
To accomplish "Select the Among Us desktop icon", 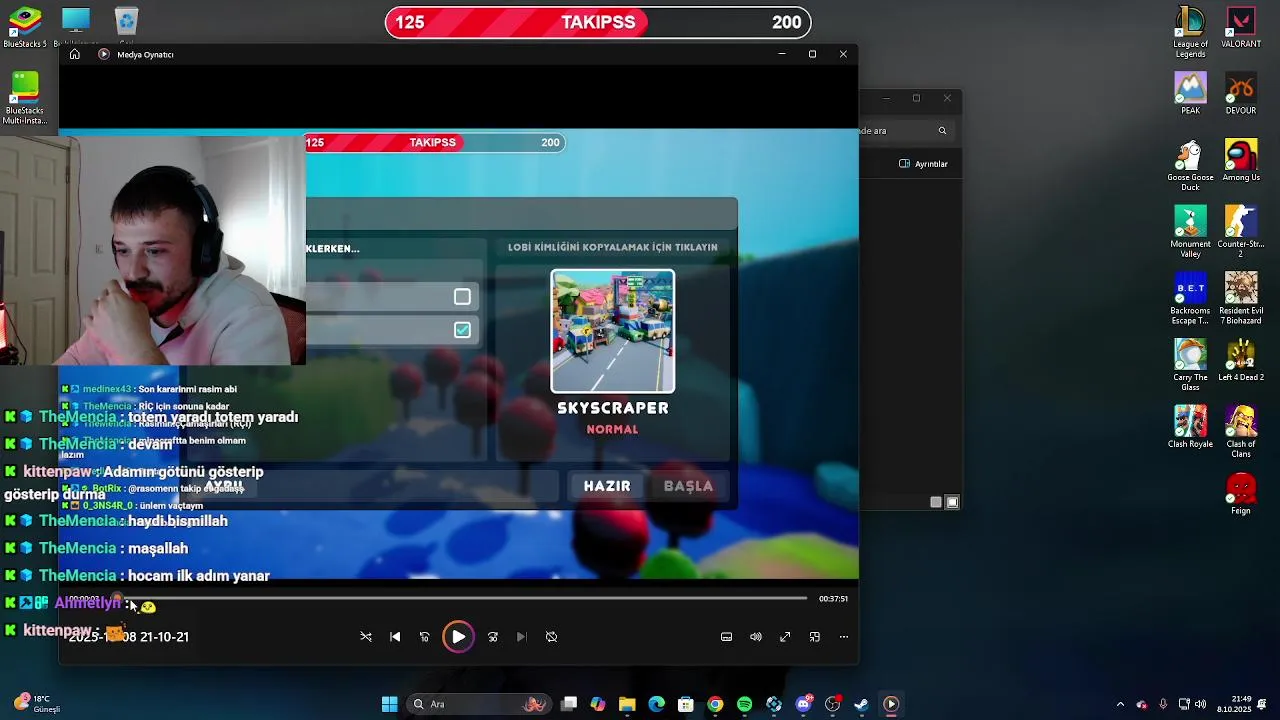I will click(1241, 160).
